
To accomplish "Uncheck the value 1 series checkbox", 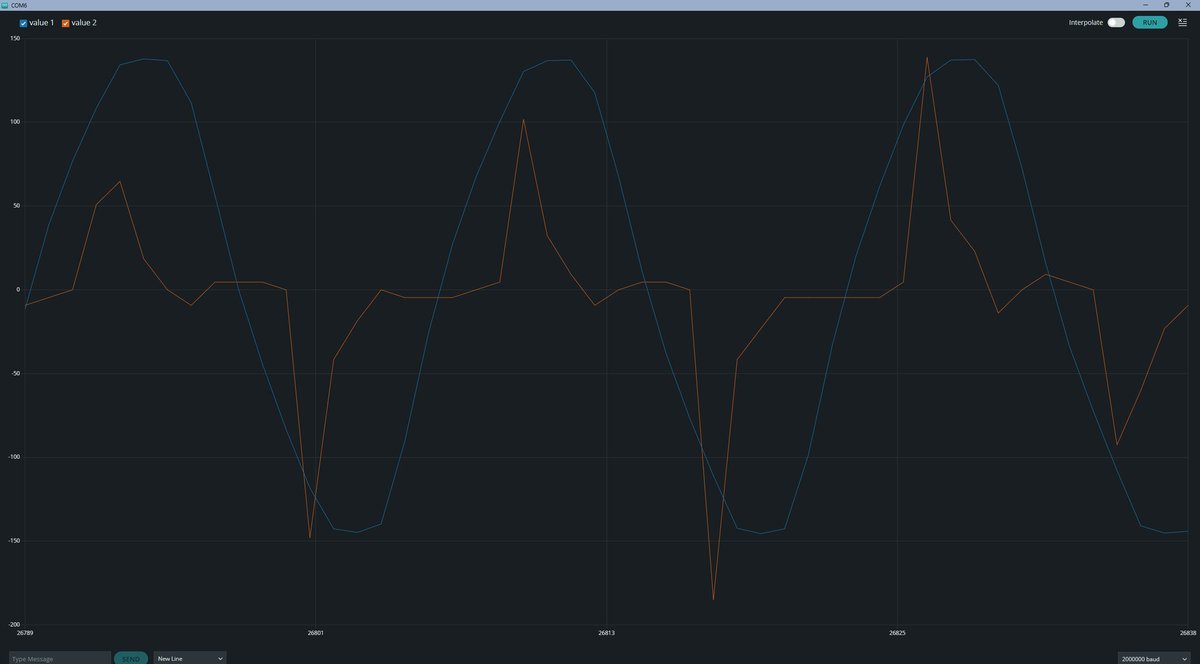I will pos(24,23).
